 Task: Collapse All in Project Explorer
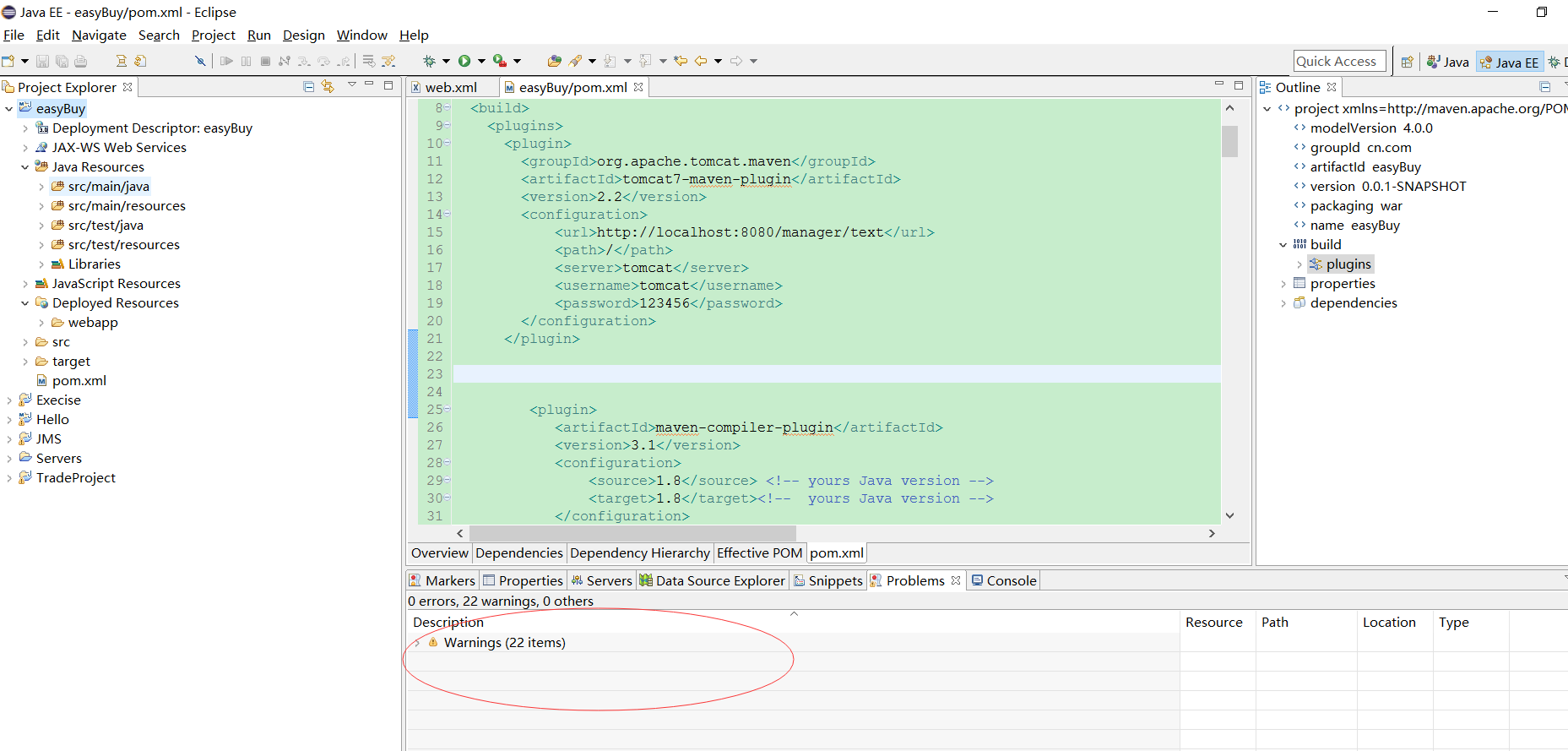[x=309, y=86]
